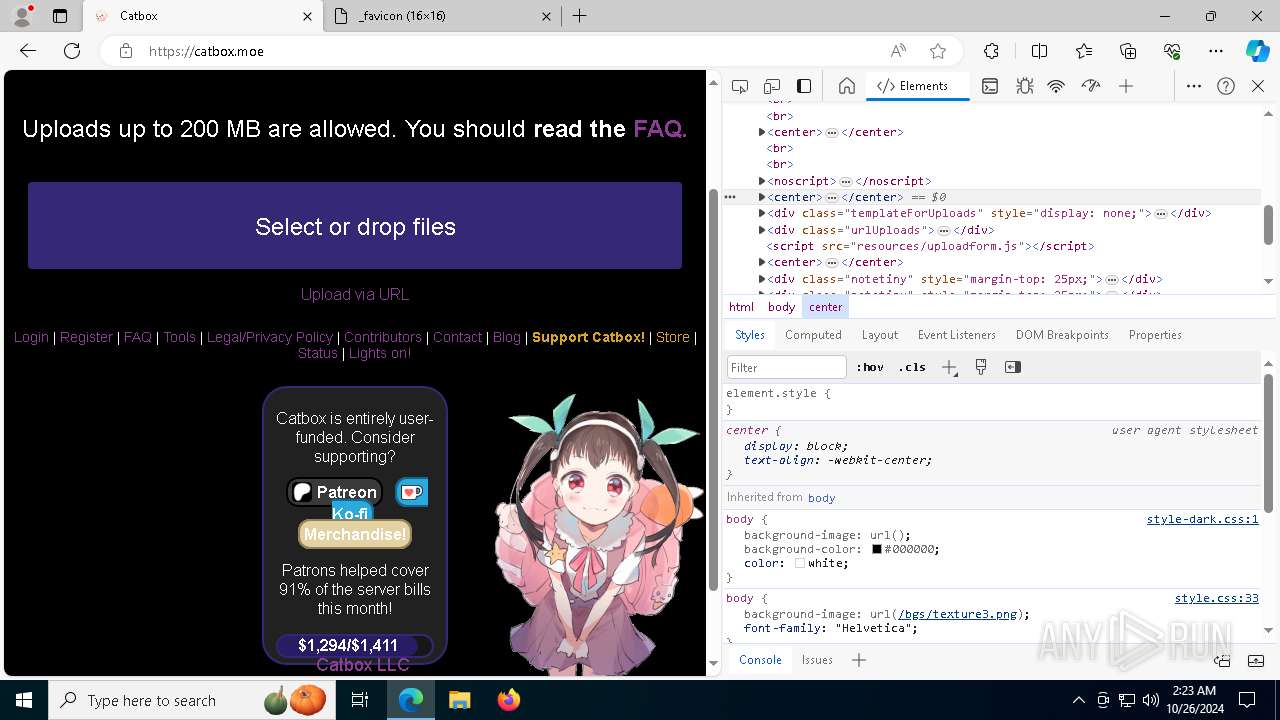Click Select or drop files button
1280x720 pixels.
coord(355,226)
